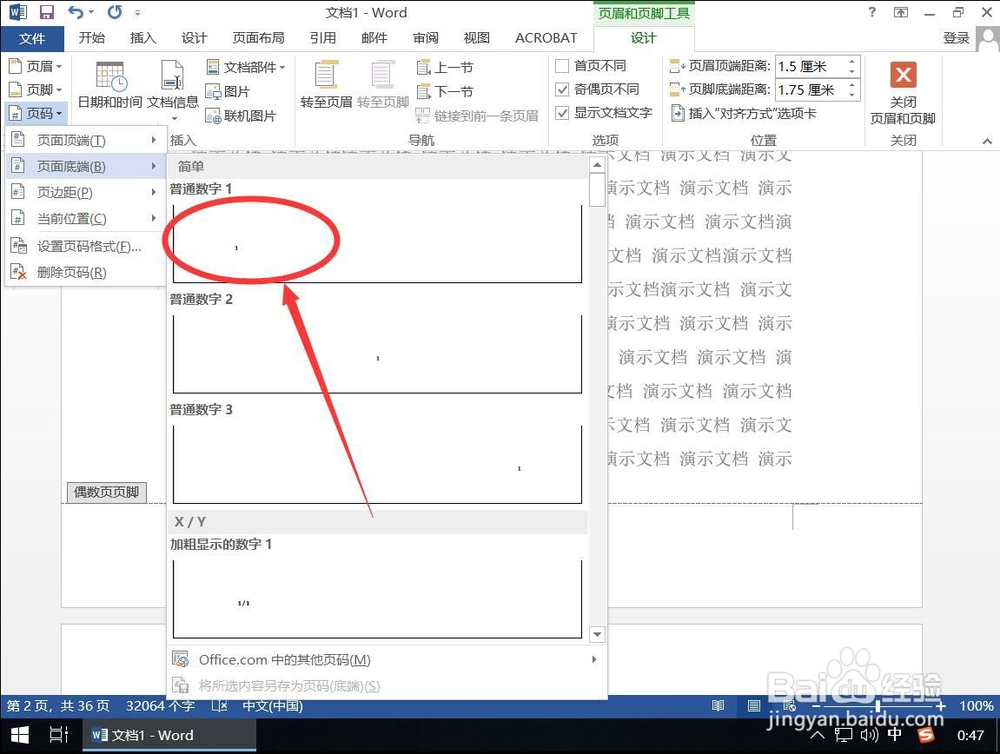This screenshot has height=754, width=1000.
Task: Expand more page numbers from Office.com
Action: 386,660
